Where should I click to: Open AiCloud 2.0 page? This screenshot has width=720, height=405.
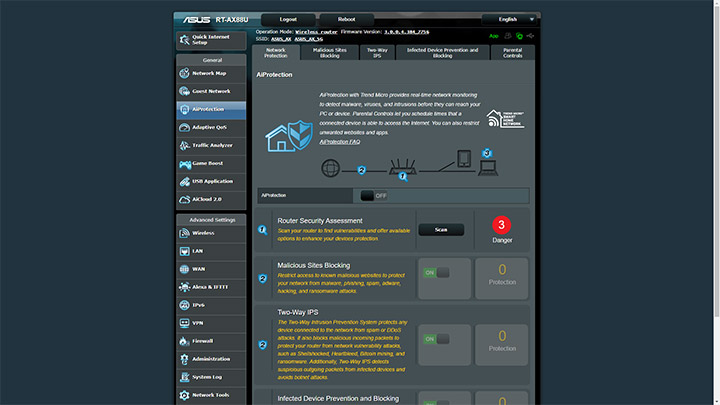211,199
